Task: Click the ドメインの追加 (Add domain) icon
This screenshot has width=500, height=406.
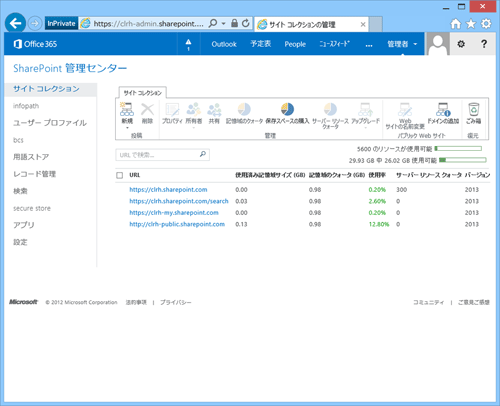Action: (x=443, y=109)
